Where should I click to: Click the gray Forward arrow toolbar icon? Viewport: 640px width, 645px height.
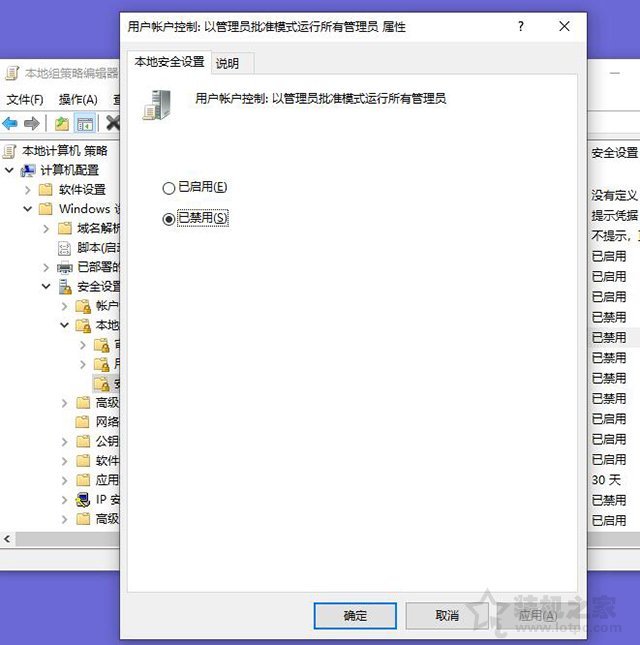click(x=32, y=123)
